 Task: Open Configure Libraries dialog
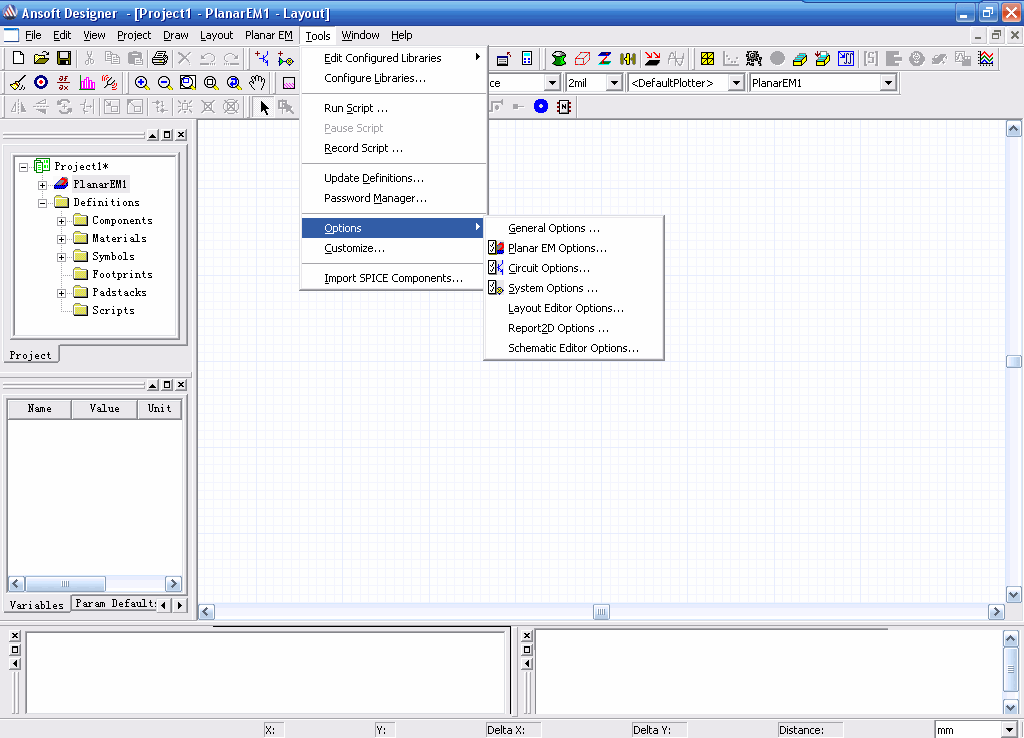tap(393, 78)
